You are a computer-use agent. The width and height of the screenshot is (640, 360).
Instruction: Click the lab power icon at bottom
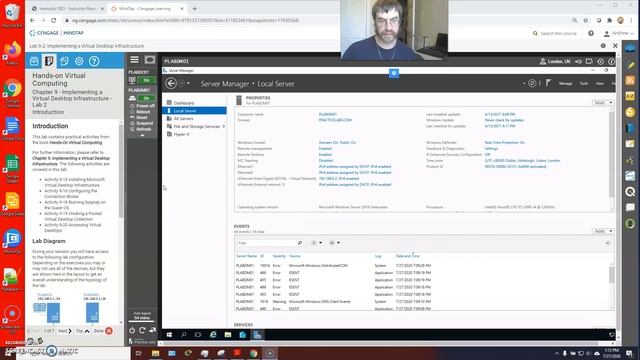pyautogui.click(x=132, y=330)
